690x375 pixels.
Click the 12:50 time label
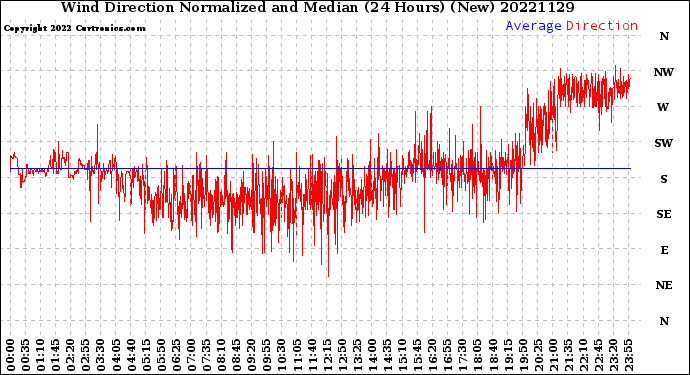point(342,355)
